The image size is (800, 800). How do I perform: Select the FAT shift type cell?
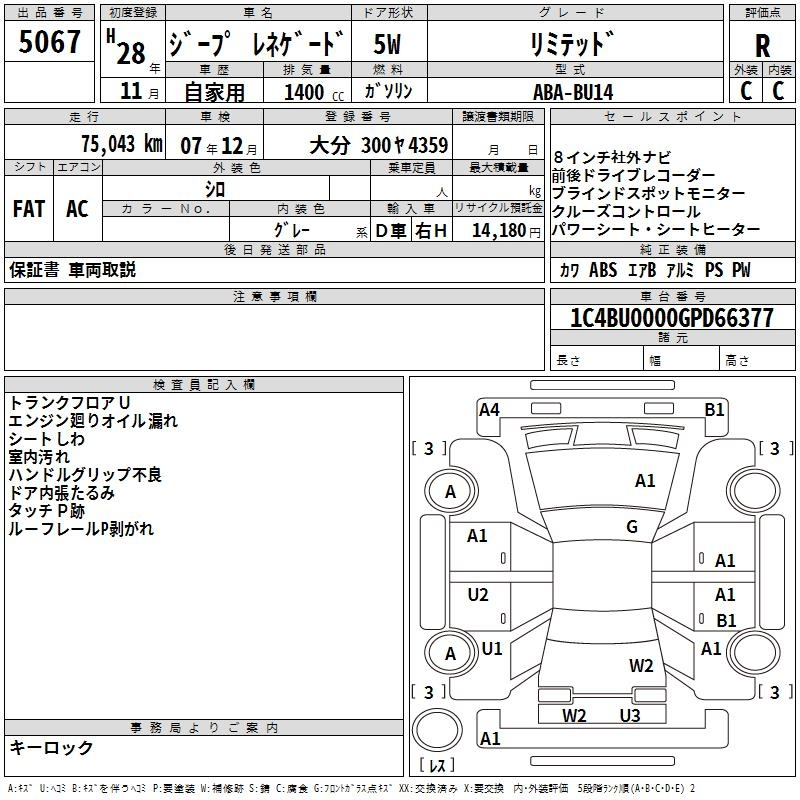(28, 208)
